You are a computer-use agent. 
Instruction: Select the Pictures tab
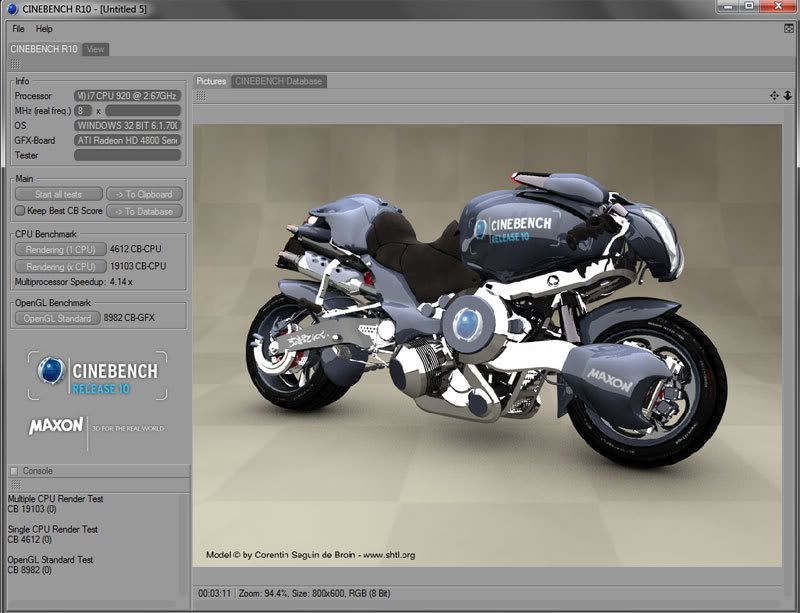click(x=211, y=82)
